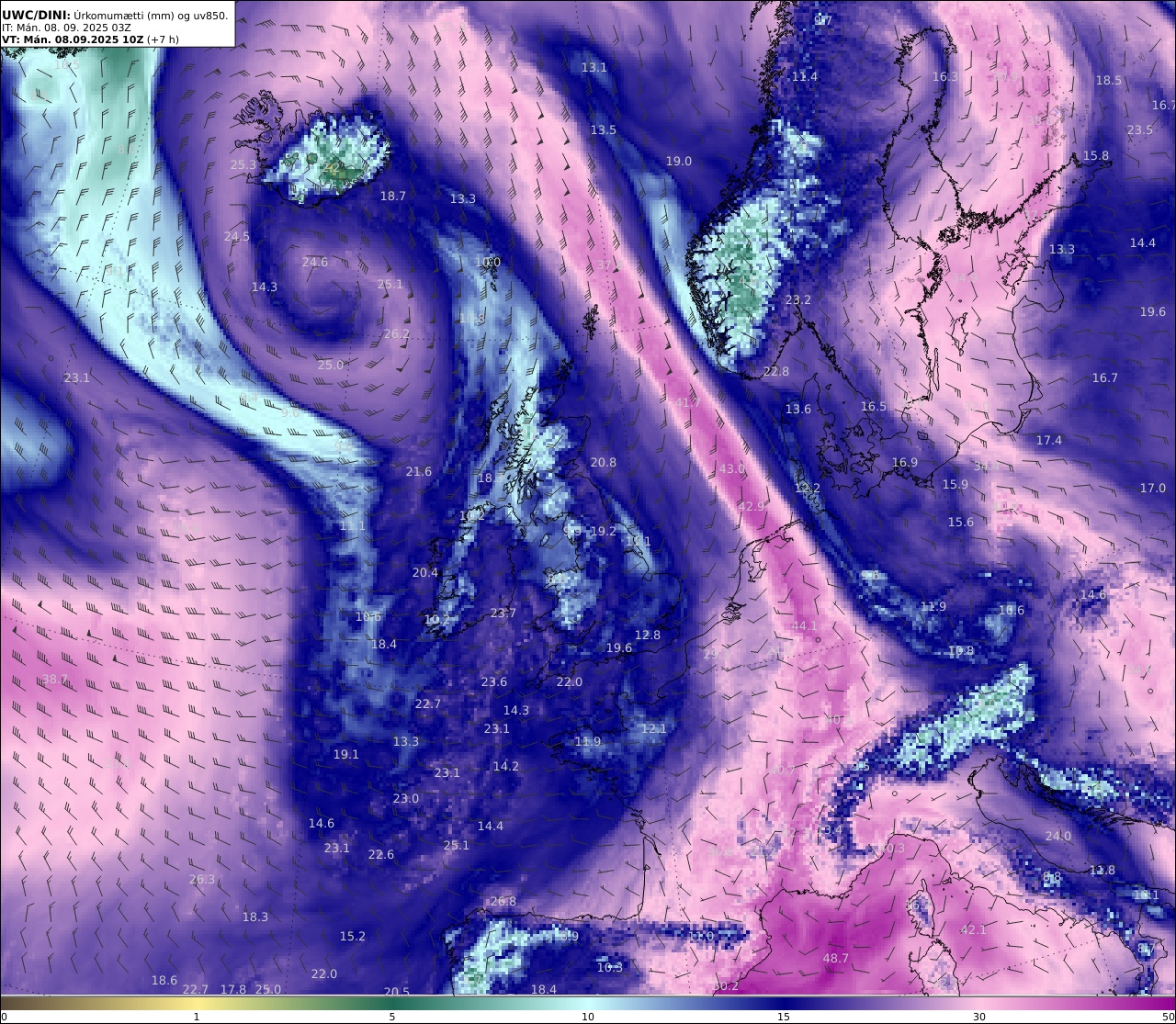Click the 16.3 value on the map

pos(945,76)
